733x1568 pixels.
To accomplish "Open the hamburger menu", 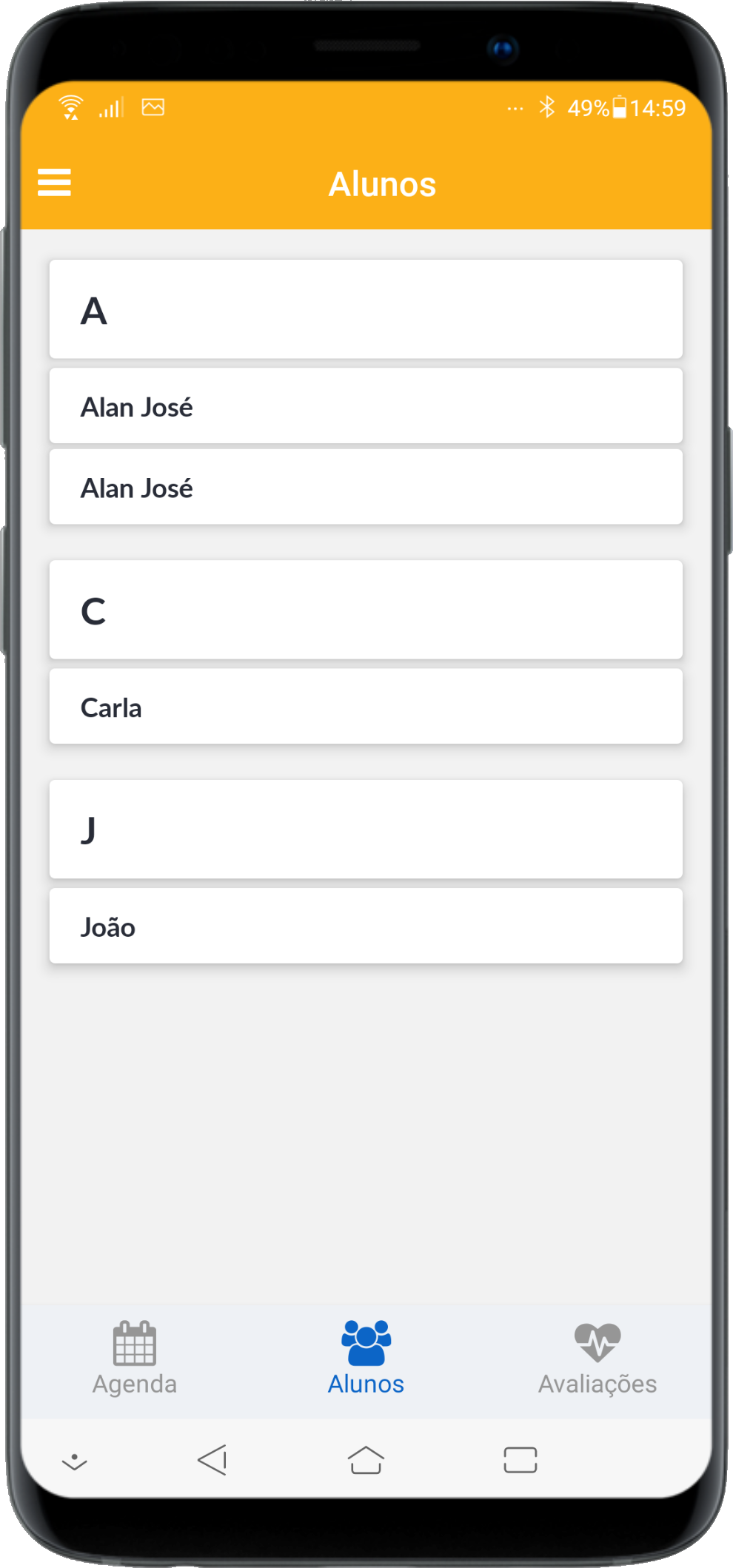I will (x=54, y=182).
